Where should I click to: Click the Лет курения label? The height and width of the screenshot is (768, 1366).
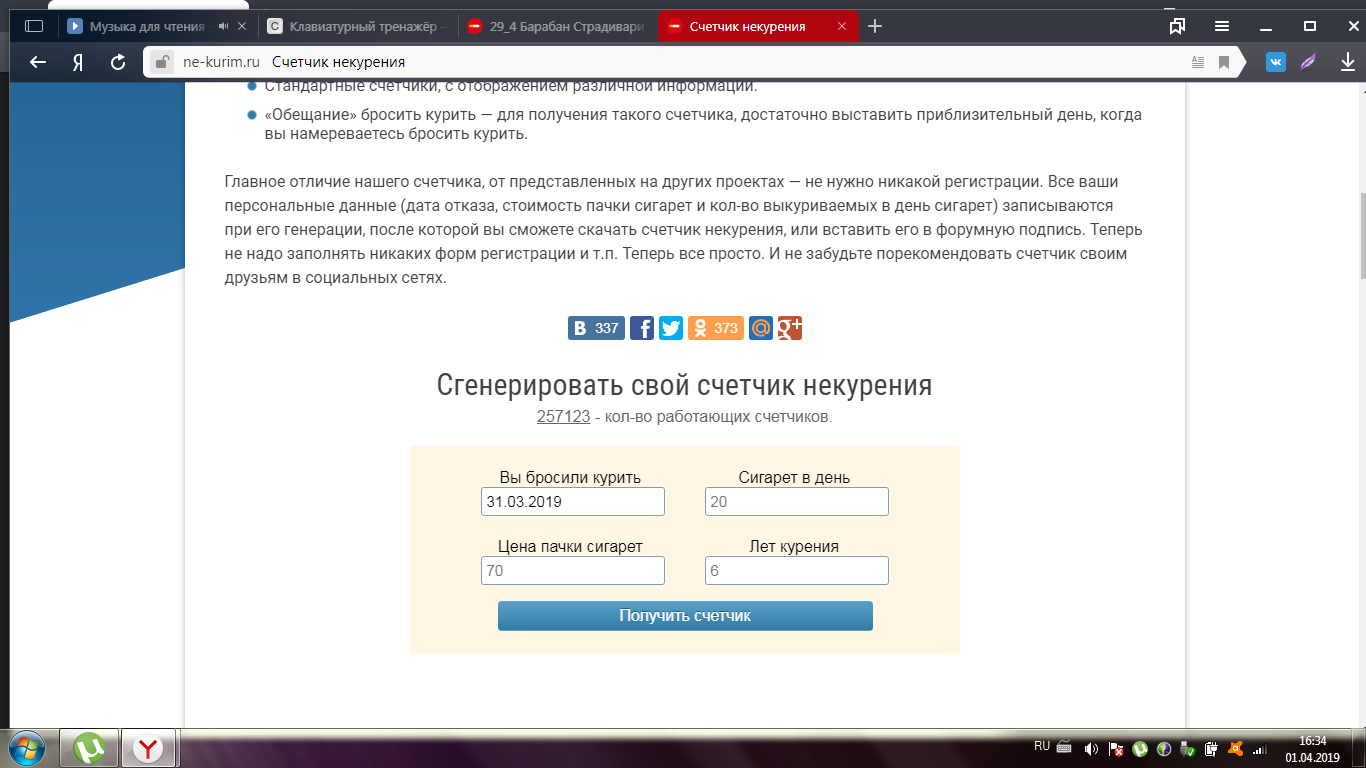click(x=794, y=547)
